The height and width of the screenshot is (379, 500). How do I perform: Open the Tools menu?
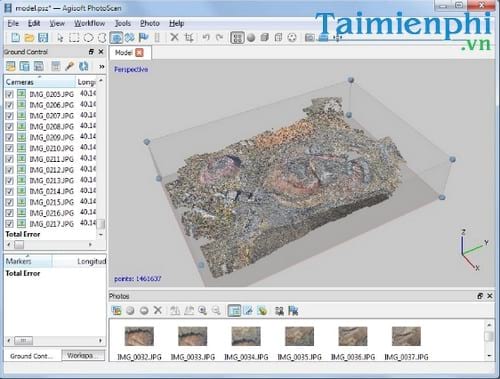point(123,23)
